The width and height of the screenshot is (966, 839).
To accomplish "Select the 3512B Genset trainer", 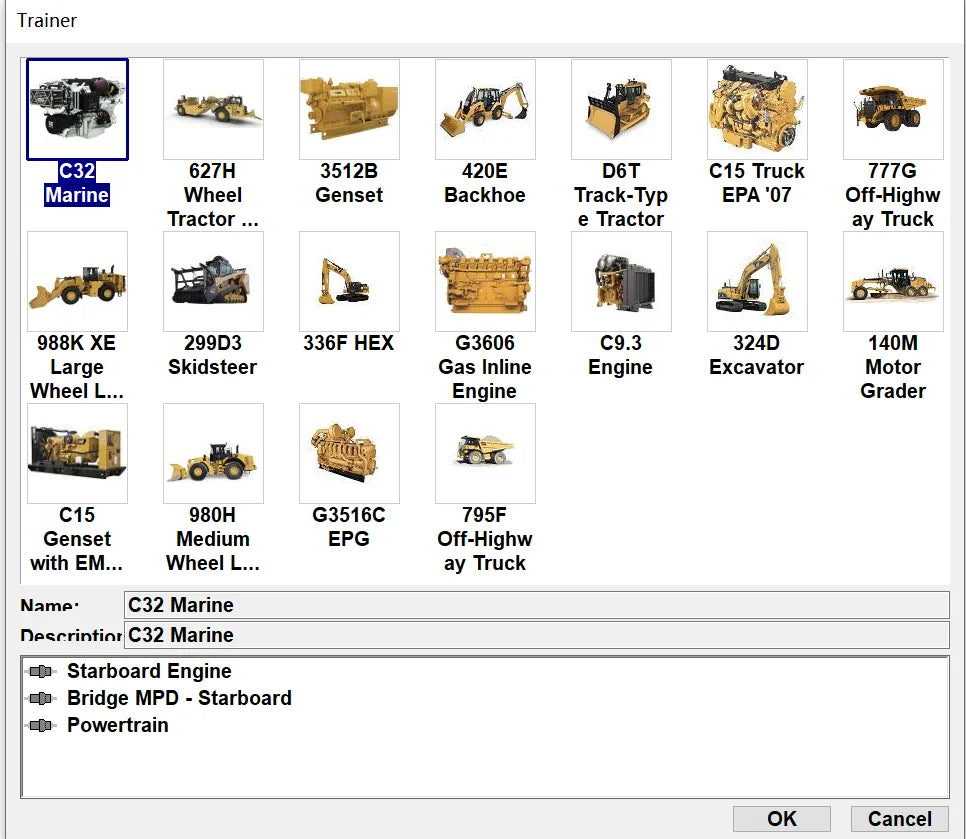I will 349,108.
